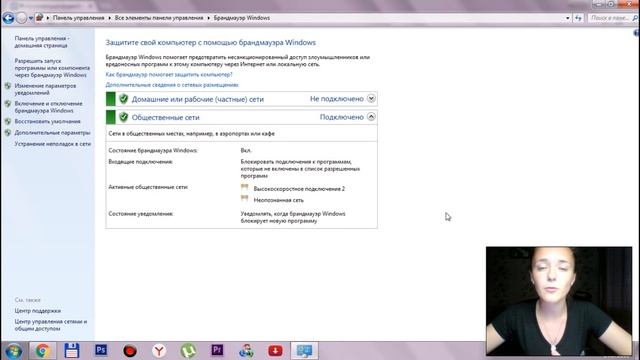Expand the 'Домашние или рабочие (частные) сети' section
The width and height of the screenshot is (640, 360).
[371, 98]
